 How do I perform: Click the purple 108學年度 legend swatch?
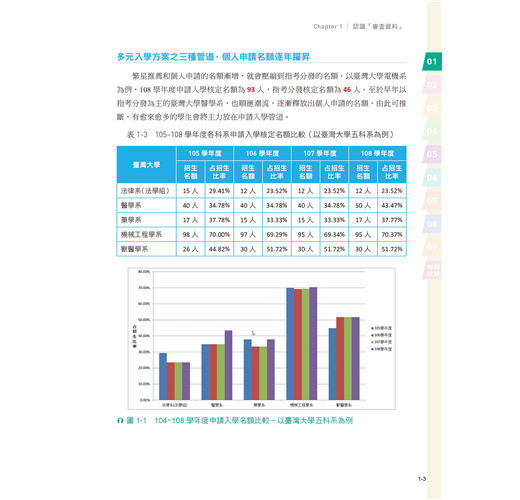(372, 349)
